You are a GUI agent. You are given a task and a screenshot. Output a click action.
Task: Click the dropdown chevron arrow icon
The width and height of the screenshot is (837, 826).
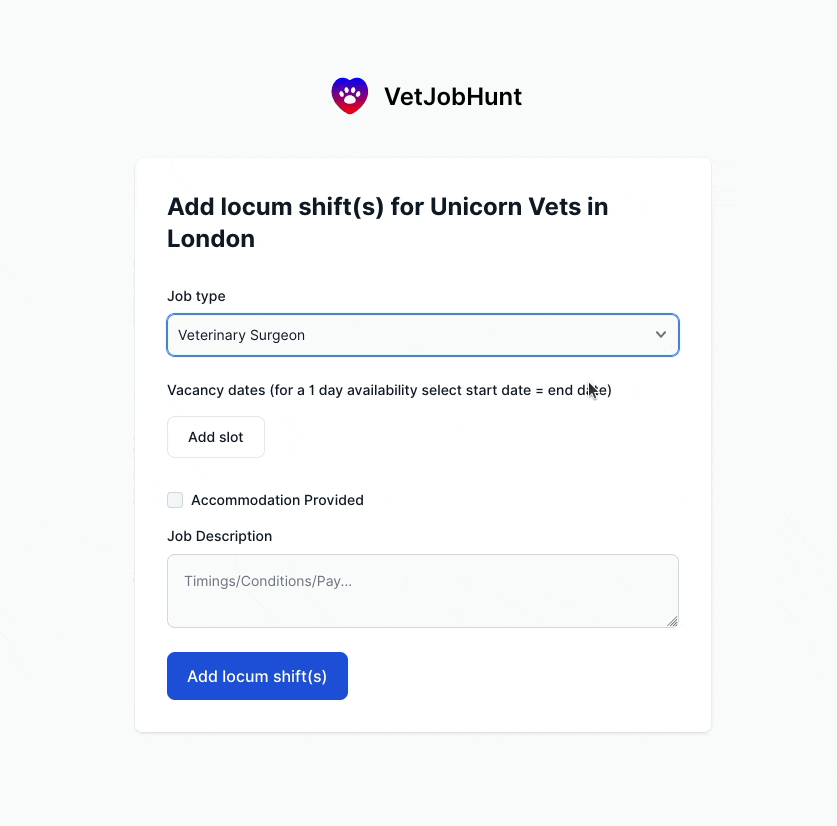[x=661, y=335]
